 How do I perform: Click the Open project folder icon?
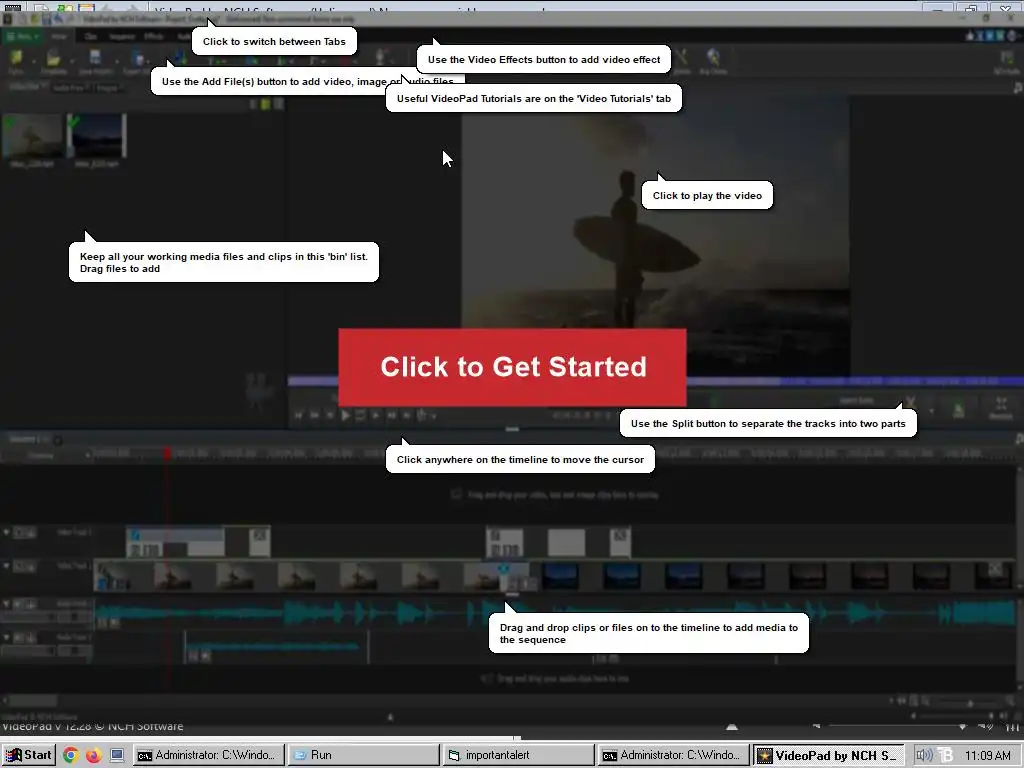16,61
